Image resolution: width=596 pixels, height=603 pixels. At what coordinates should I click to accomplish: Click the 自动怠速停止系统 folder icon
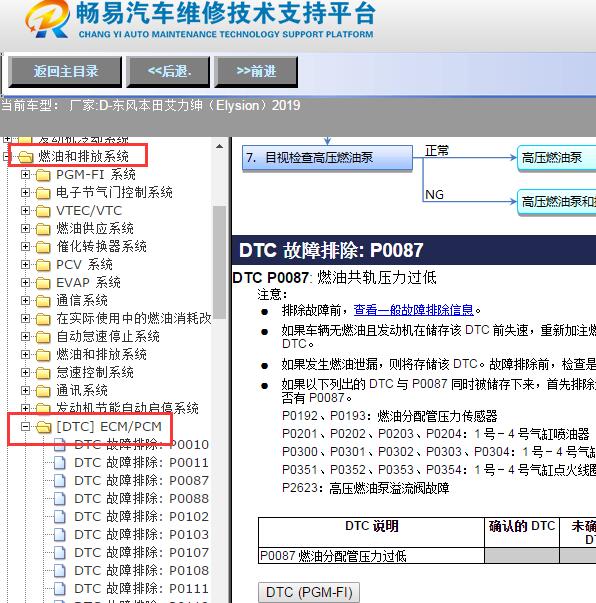(x=43, y=337)
